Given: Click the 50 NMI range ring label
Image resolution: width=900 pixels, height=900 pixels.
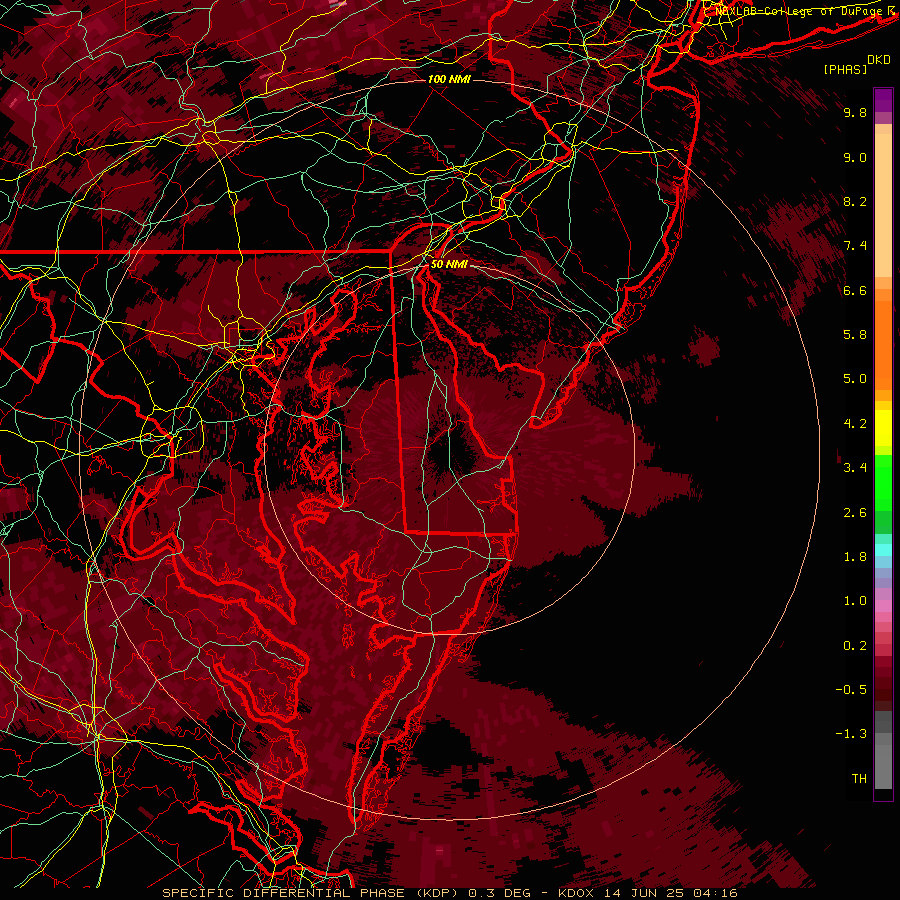Looking at the screenshot, I should (449, 264).
